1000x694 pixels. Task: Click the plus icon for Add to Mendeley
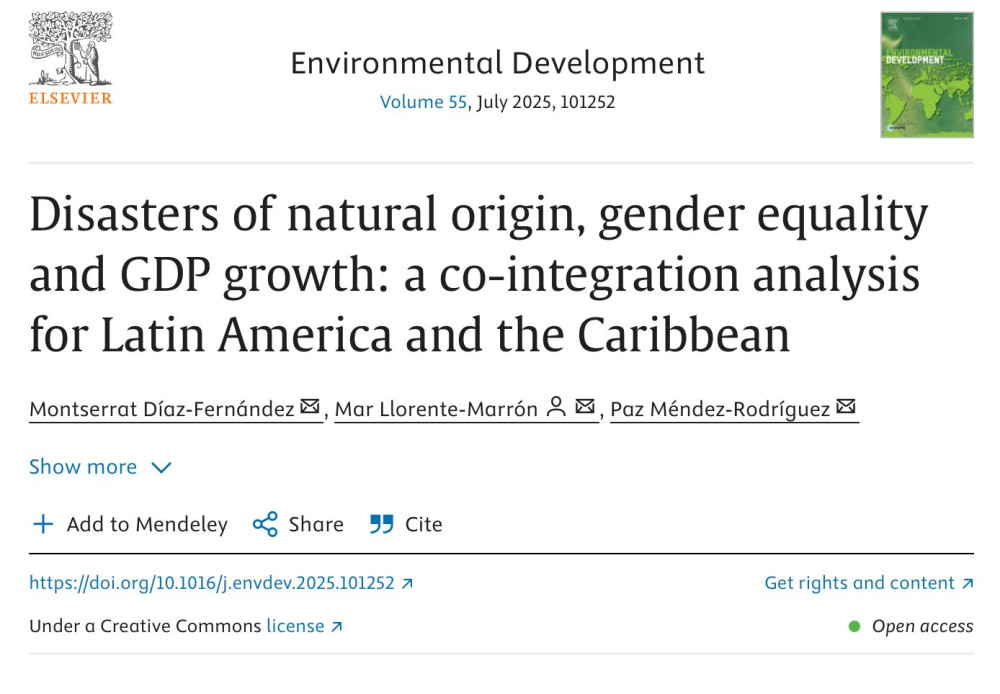coord(43,524)
